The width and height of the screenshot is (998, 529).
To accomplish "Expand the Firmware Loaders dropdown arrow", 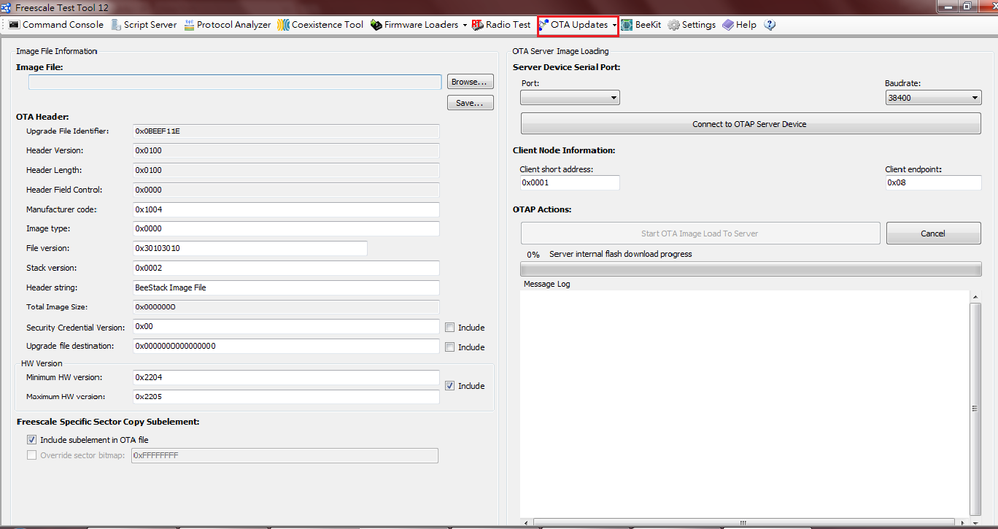I will coord(465,25).
